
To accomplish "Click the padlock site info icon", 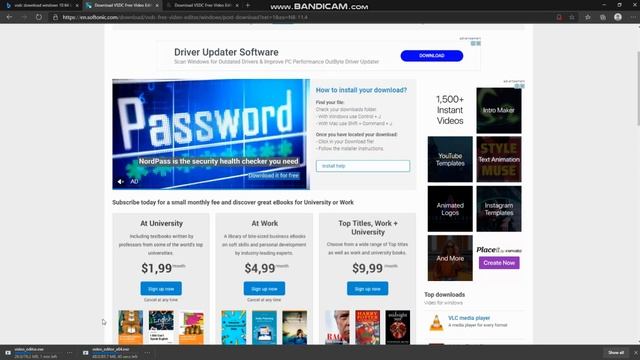I will pos(55,17).
